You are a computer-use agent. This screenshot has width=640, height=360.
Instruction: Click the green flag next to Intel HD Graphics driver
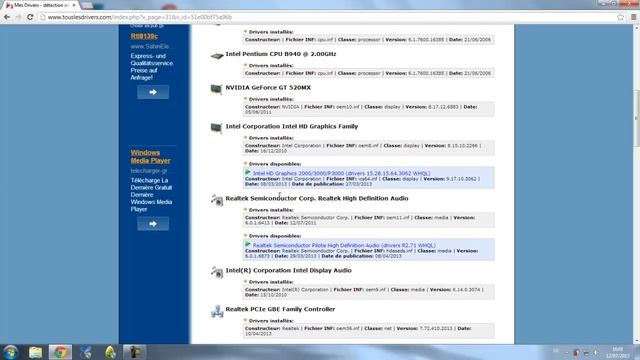(248, 173)
